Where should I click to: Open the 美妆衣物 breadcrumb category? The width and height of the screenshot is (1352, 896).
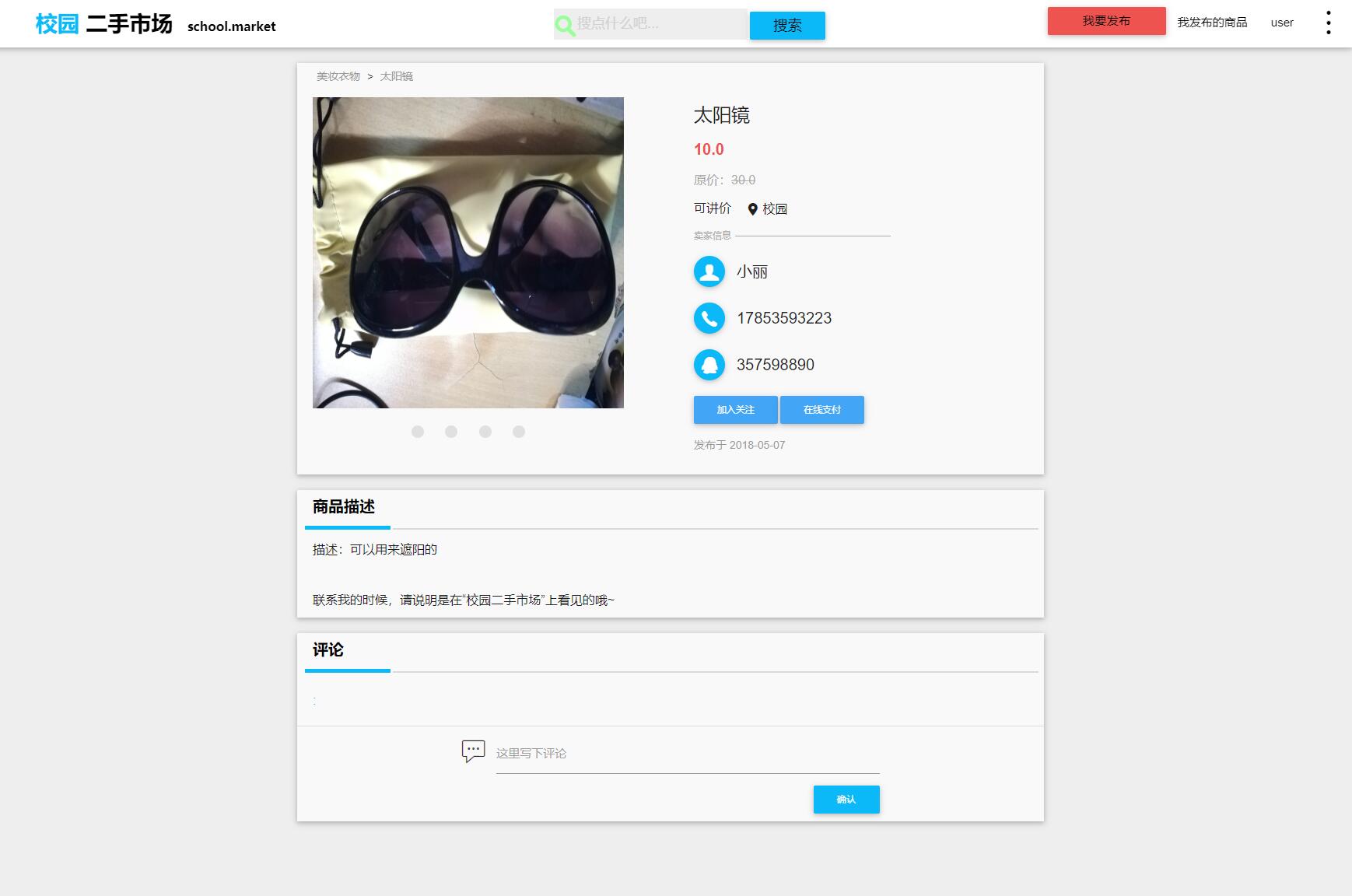(x=338, y=76)
